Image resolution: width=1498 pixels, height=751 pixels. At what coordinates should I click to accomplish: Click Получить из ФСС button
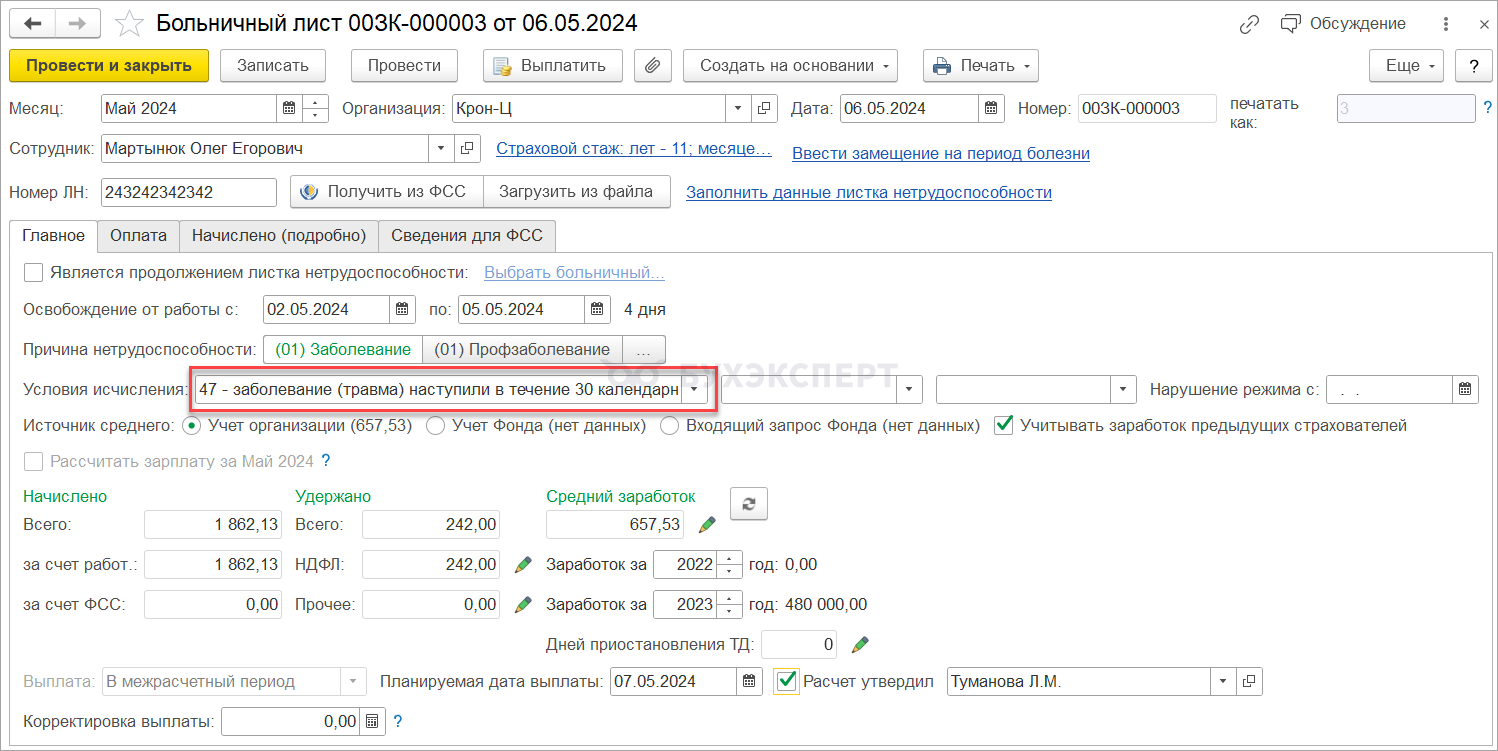(387, 192)
